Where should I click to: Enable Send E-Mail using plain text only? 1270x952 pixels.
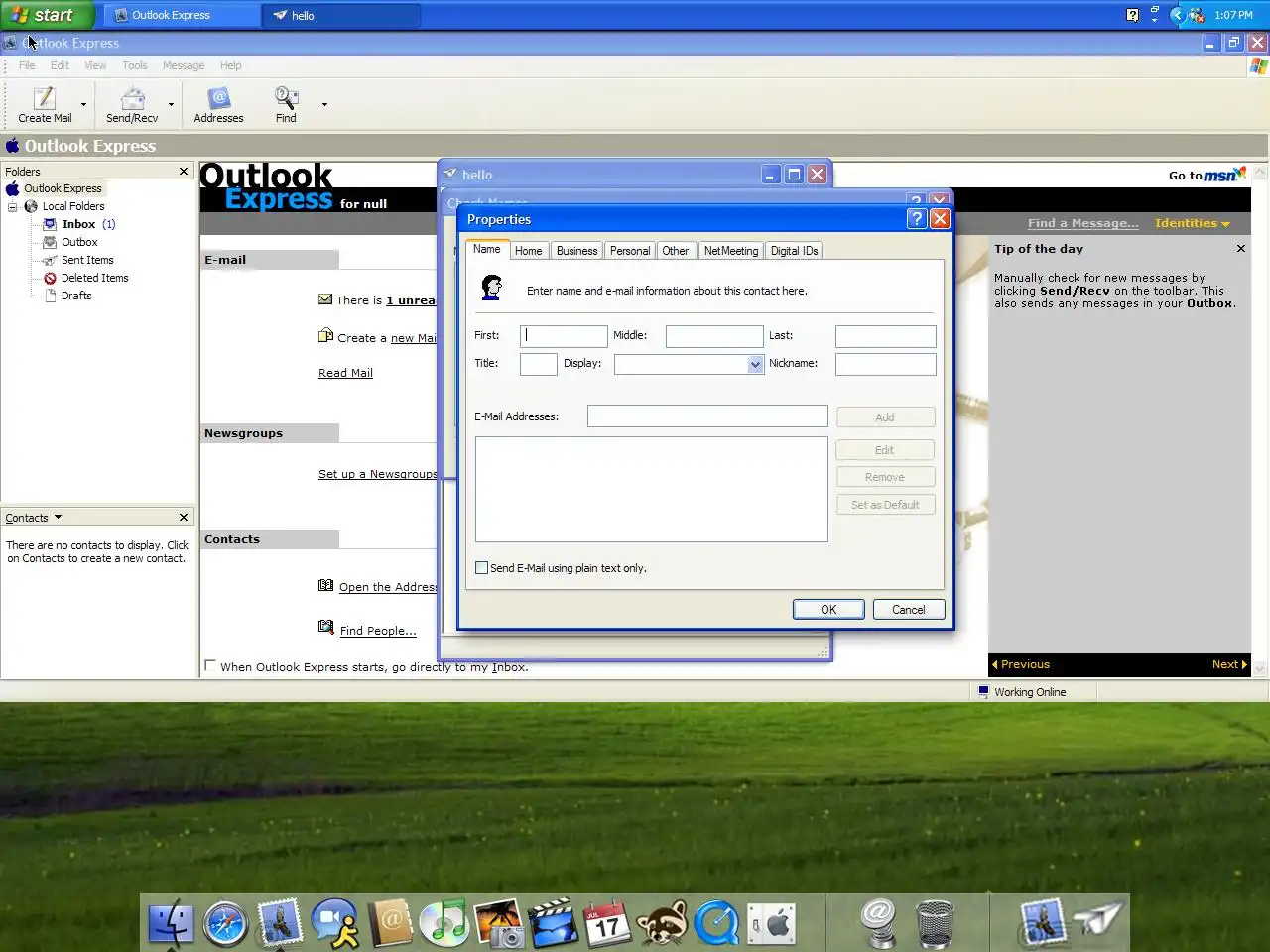(x=481, y=568)
